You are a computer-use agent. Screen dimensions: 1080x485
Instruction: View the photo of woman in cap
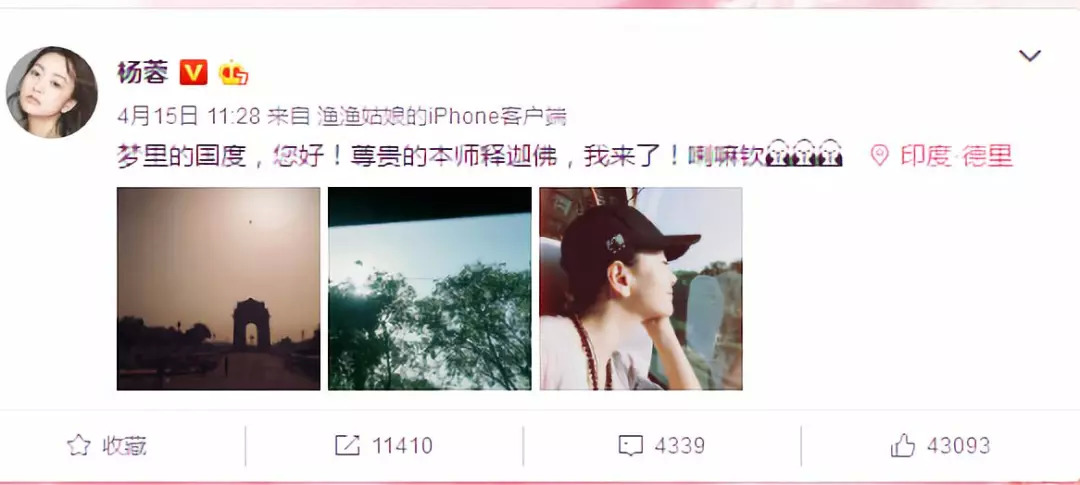(x=641, y=289)
